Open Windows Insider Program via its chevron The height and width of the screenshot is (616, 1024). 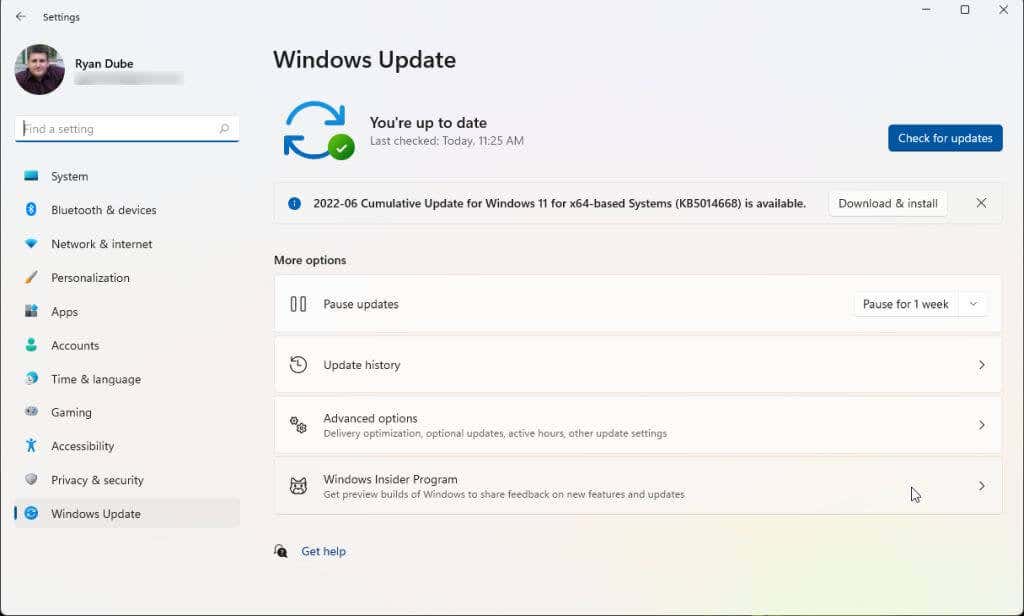tap(981, 486)
